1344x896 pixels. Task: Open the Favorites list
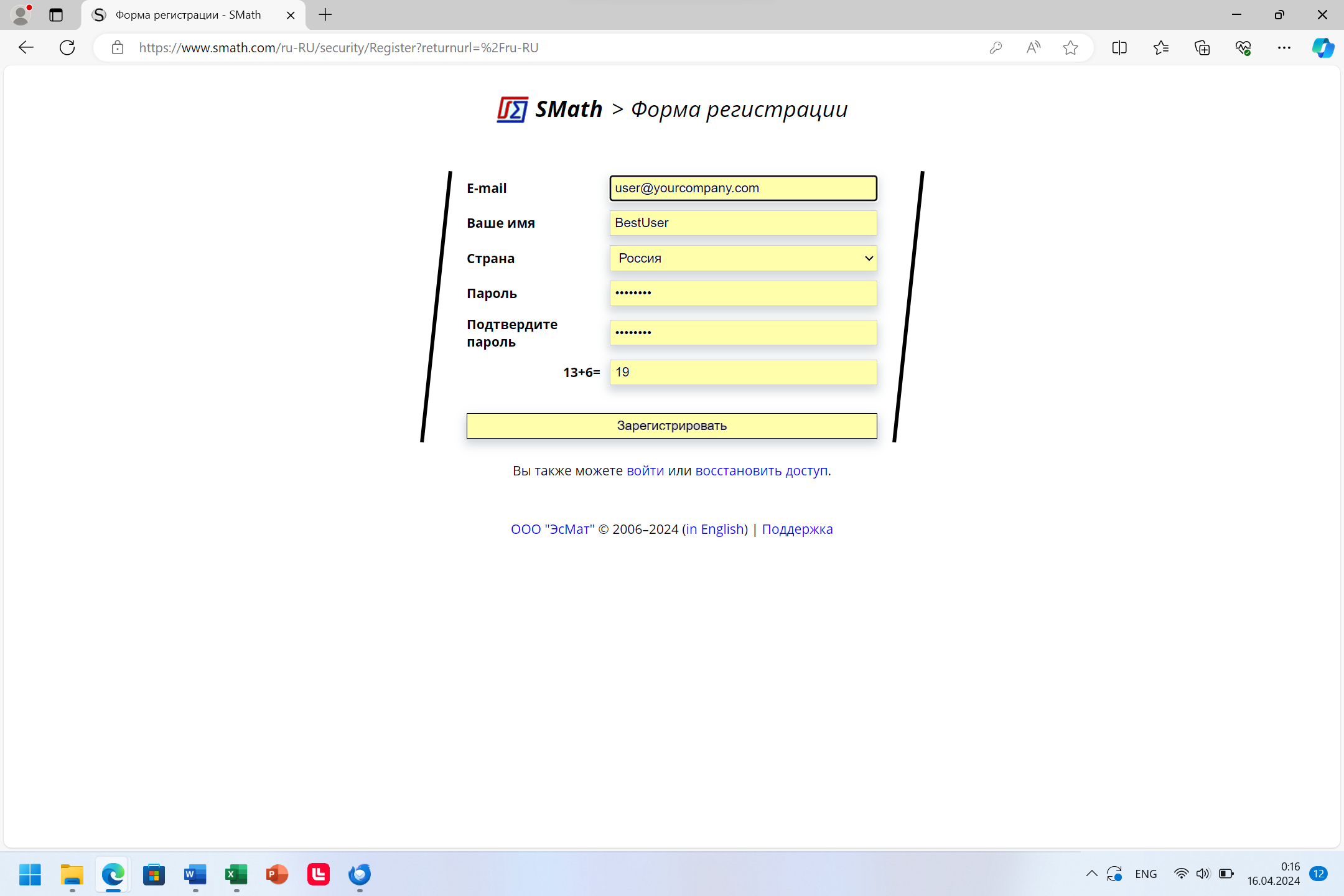click(1161, 47)
